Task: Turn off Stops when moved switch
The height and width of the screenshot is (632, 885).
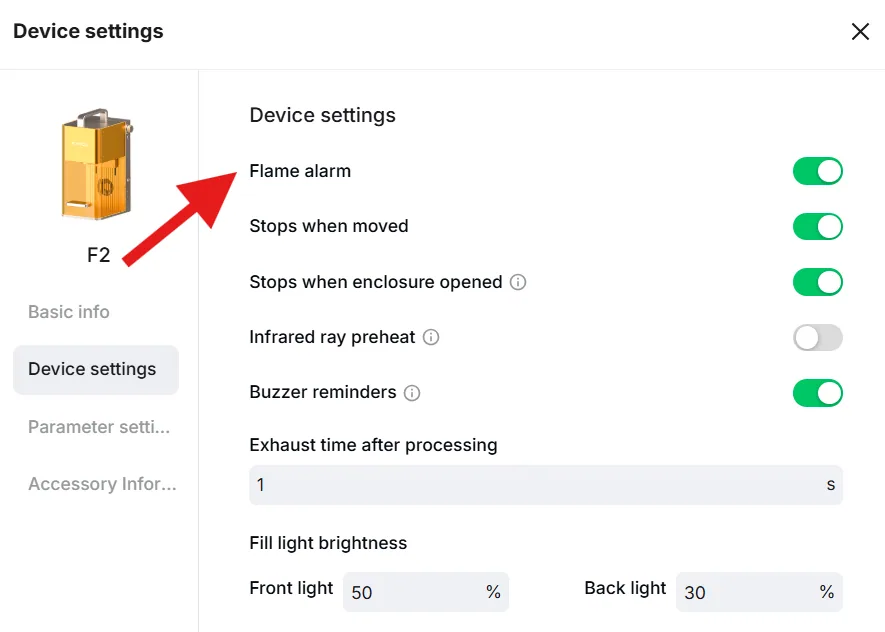Action: click(817, 226)
